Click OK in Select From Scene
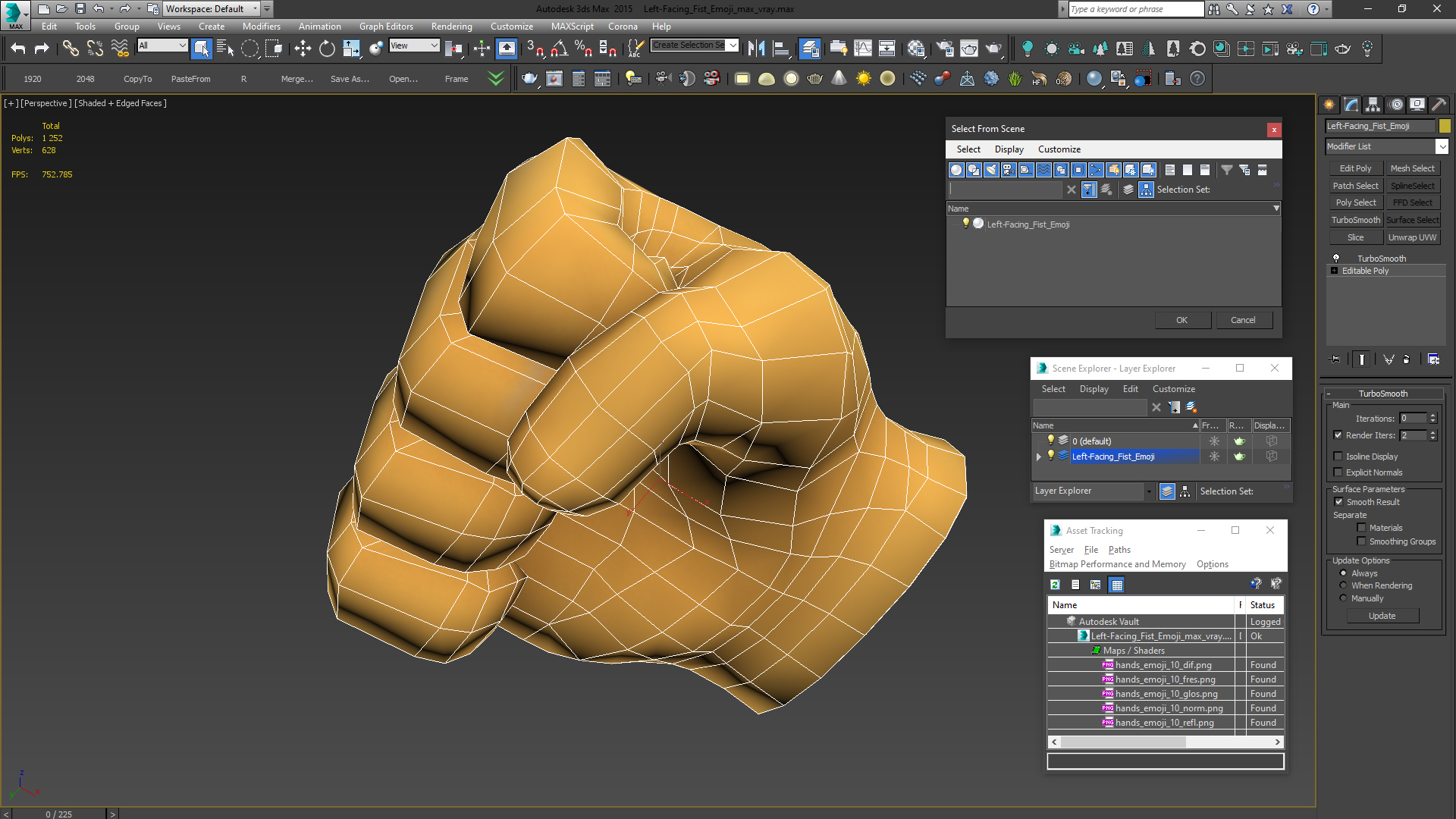This screenshot has width=1456, height=819. click(1181, 320)
